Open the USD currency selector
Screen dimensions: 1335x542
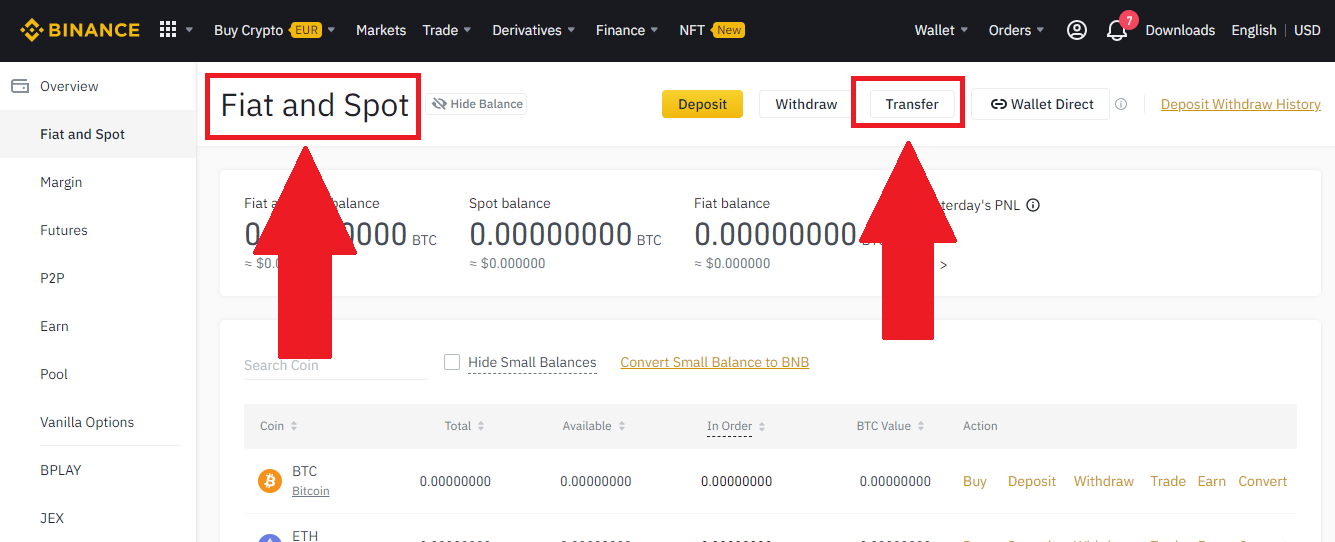1307,30
